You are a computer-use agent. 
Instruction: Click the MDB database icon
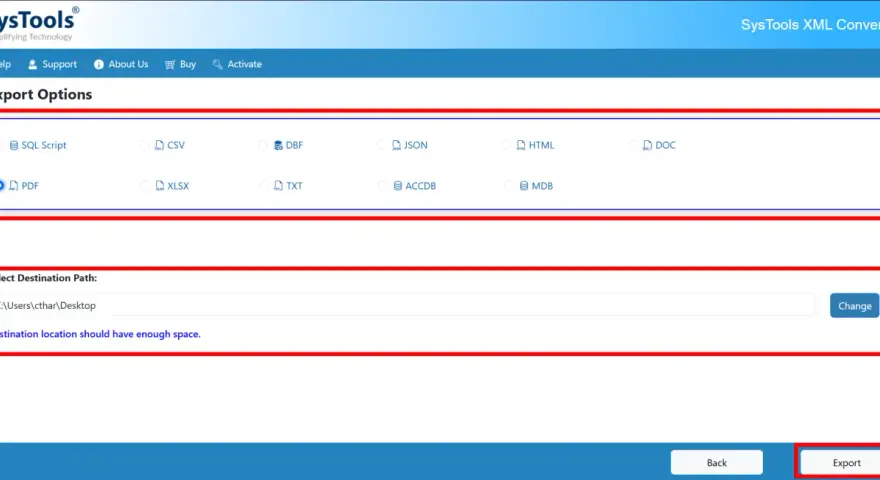524,186
